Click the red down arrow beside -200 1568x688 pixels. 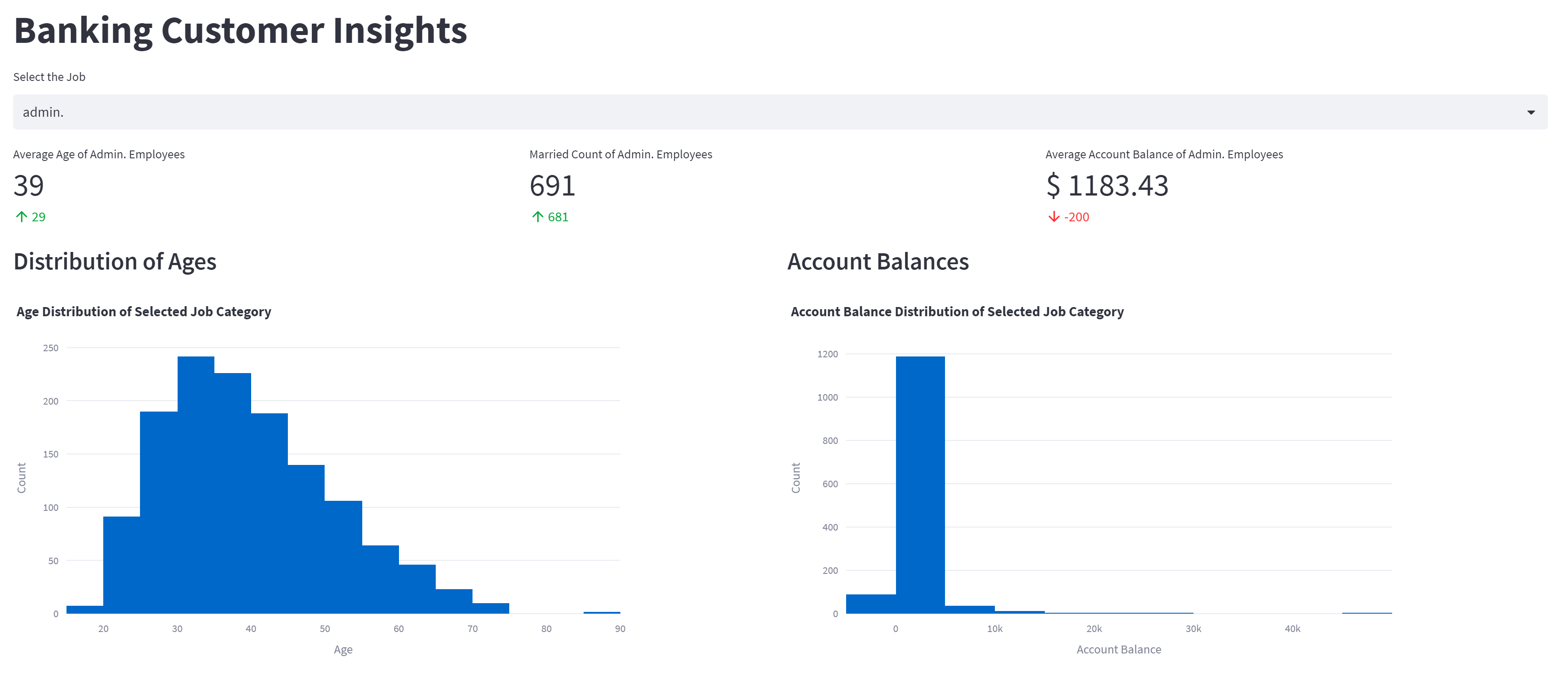[x=1053, y=217]
